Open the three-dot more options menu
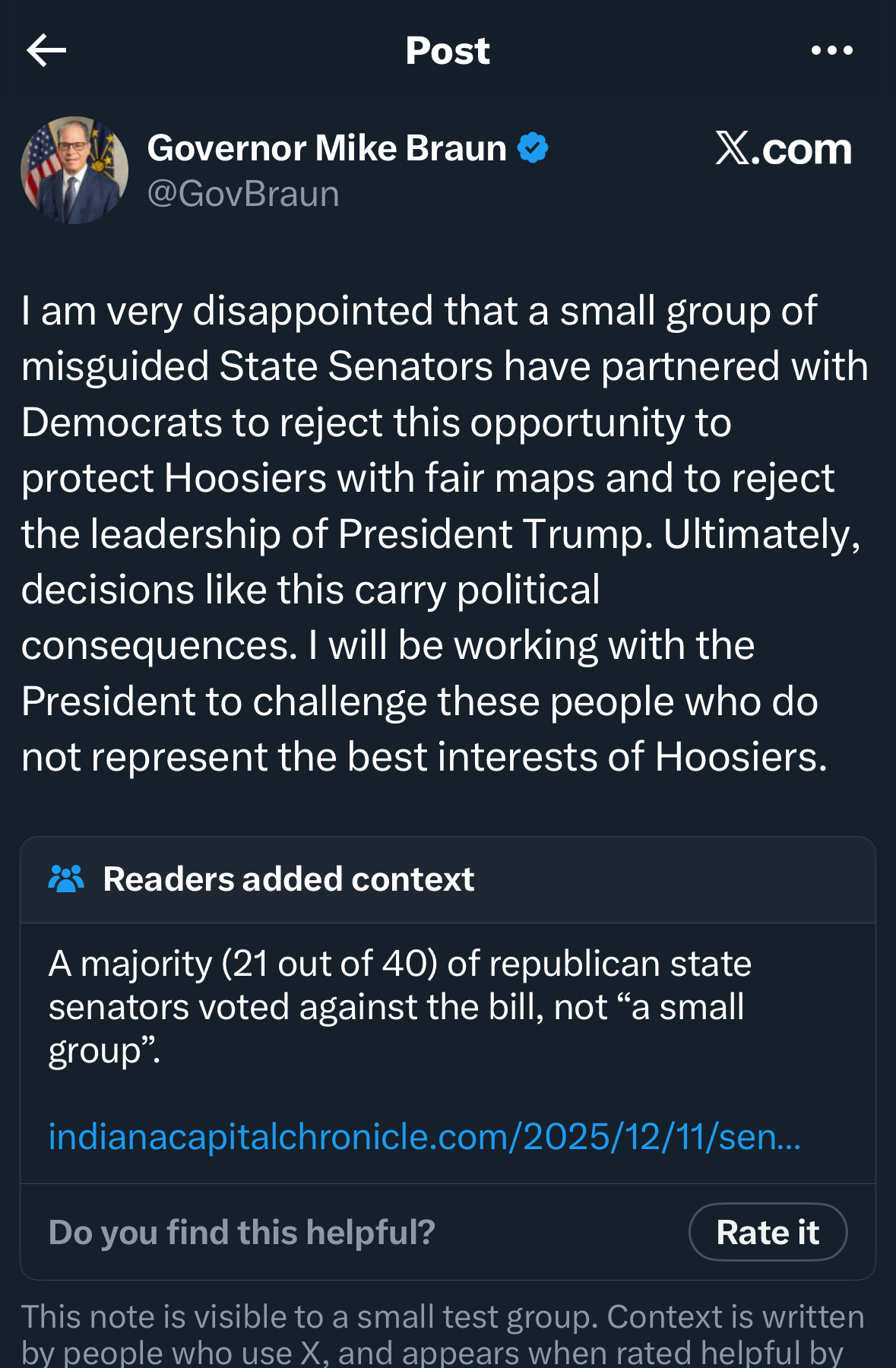896x1368 pixels. [x=831, y=51]
